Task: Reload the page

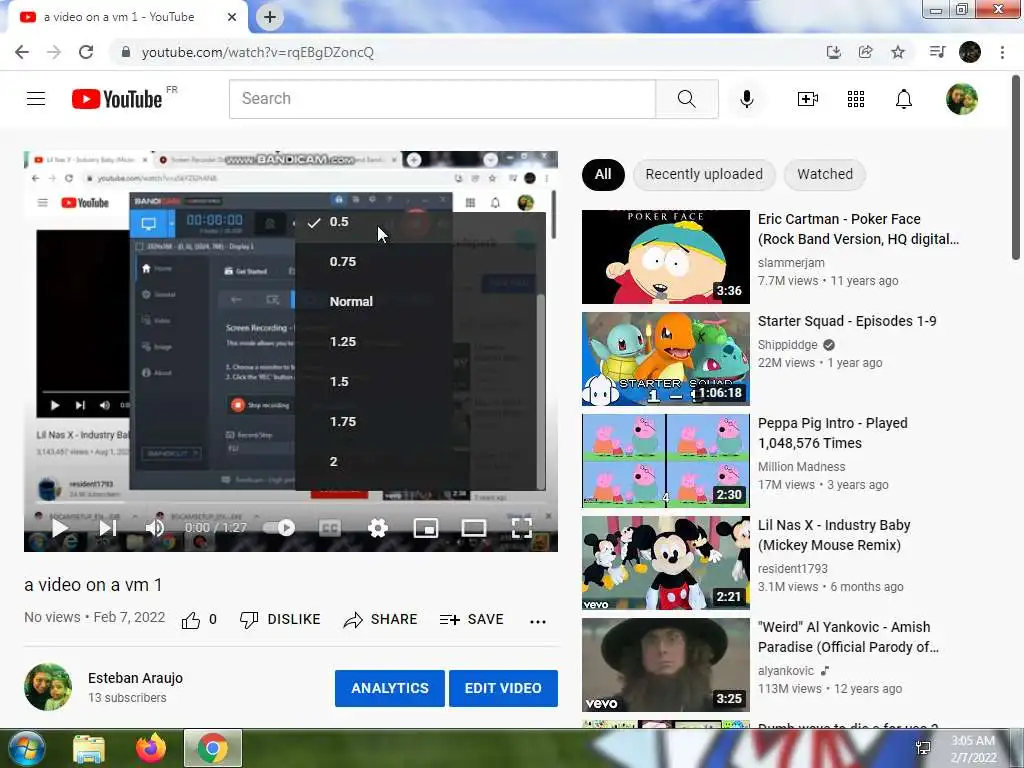Action: coord(86,52)
